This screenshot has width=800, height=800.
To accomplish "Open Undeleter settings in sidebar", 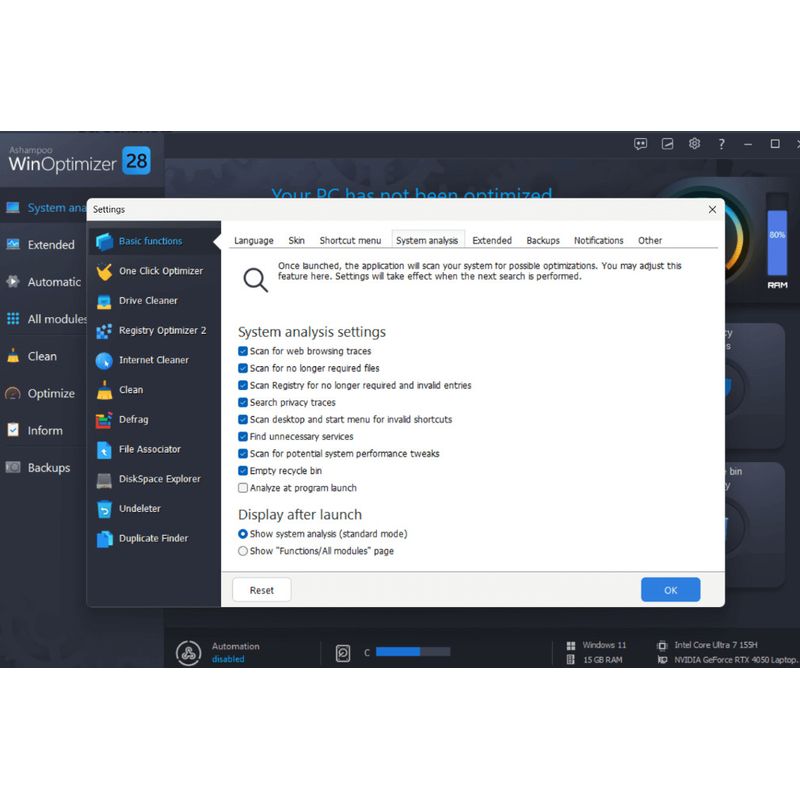I will pyautogui.click(x=139, y=509).
